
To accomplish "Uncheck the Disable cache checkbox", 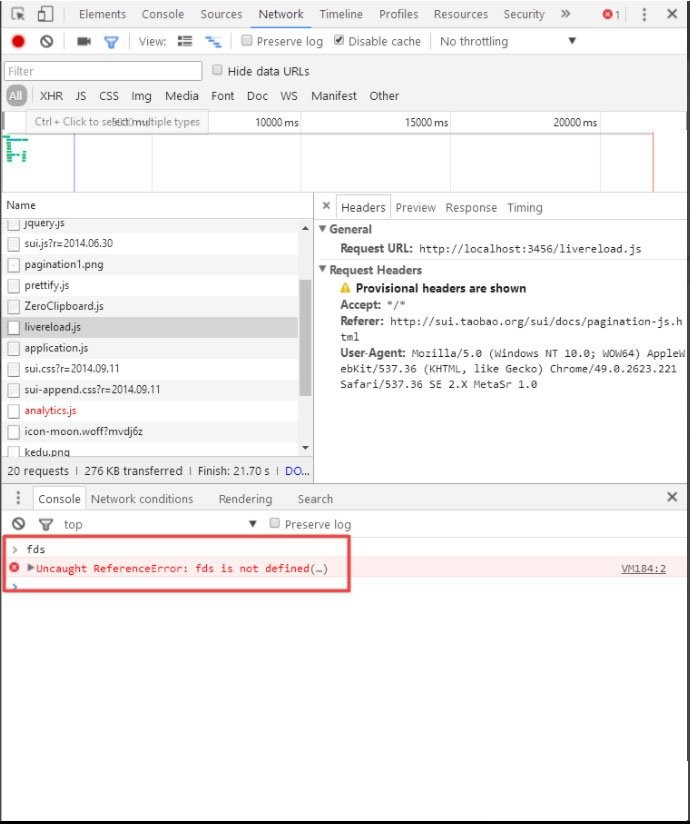I will [340, 41].
